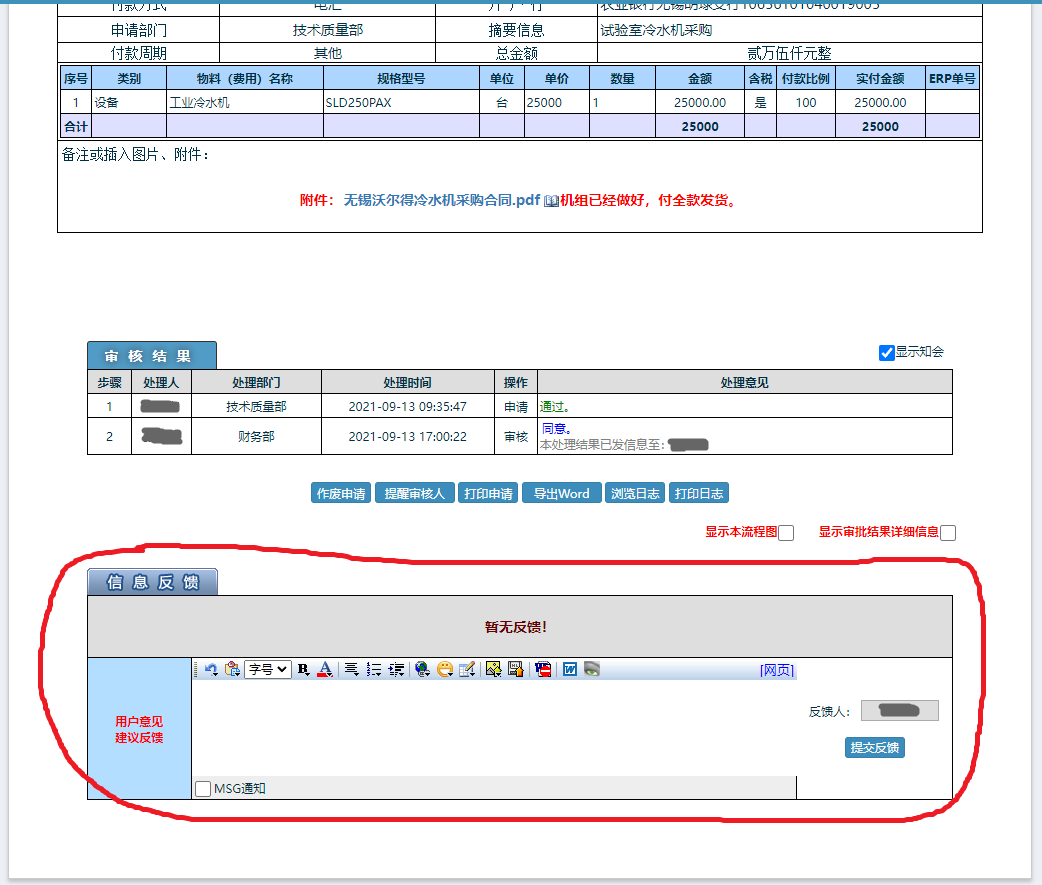Click the remove formatting icon
Image resolution: width=1042 pixels, height=885 pixels.
pyautogui.click(x=543, y=669)
